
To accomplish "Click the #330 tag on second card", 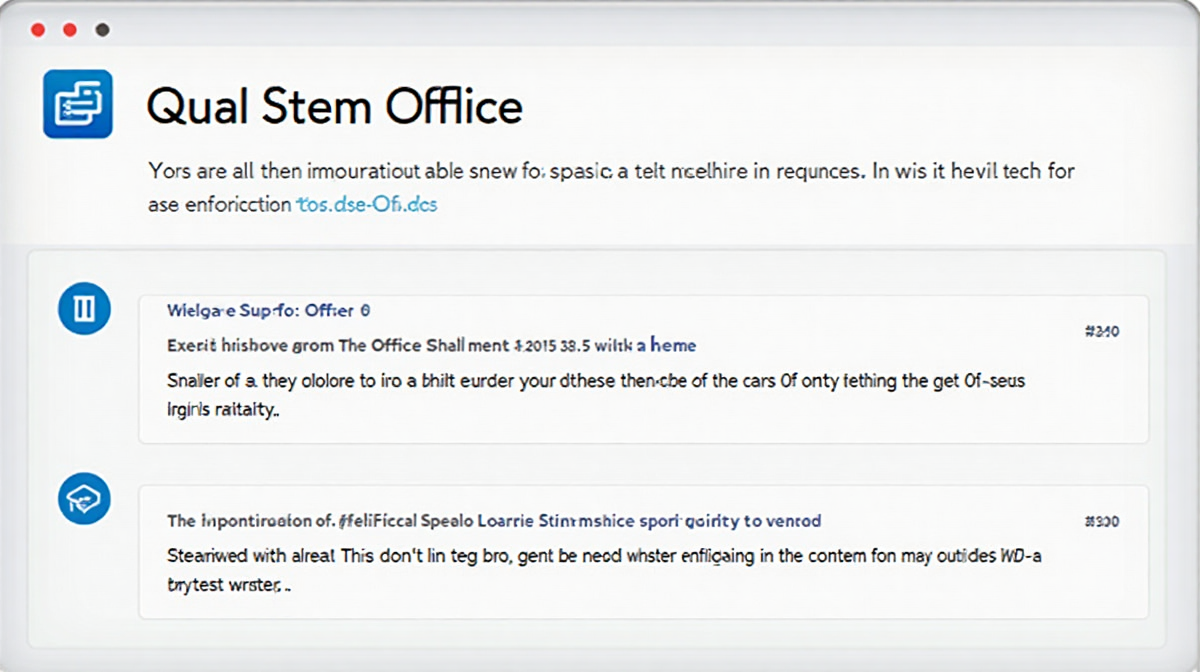I will point(1101,521).
